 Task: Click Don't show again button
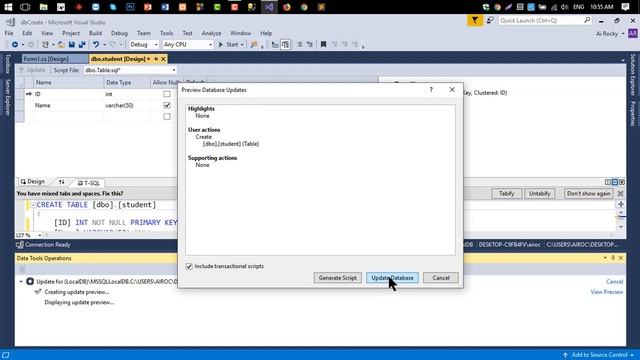[x=589, y=193]
